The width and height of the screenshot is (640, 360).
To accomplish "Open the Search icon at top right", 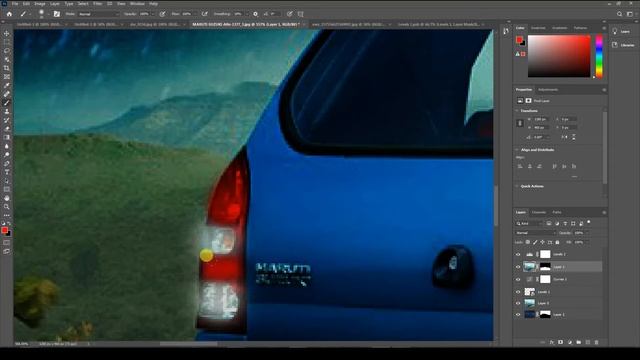I will (620, 14).
